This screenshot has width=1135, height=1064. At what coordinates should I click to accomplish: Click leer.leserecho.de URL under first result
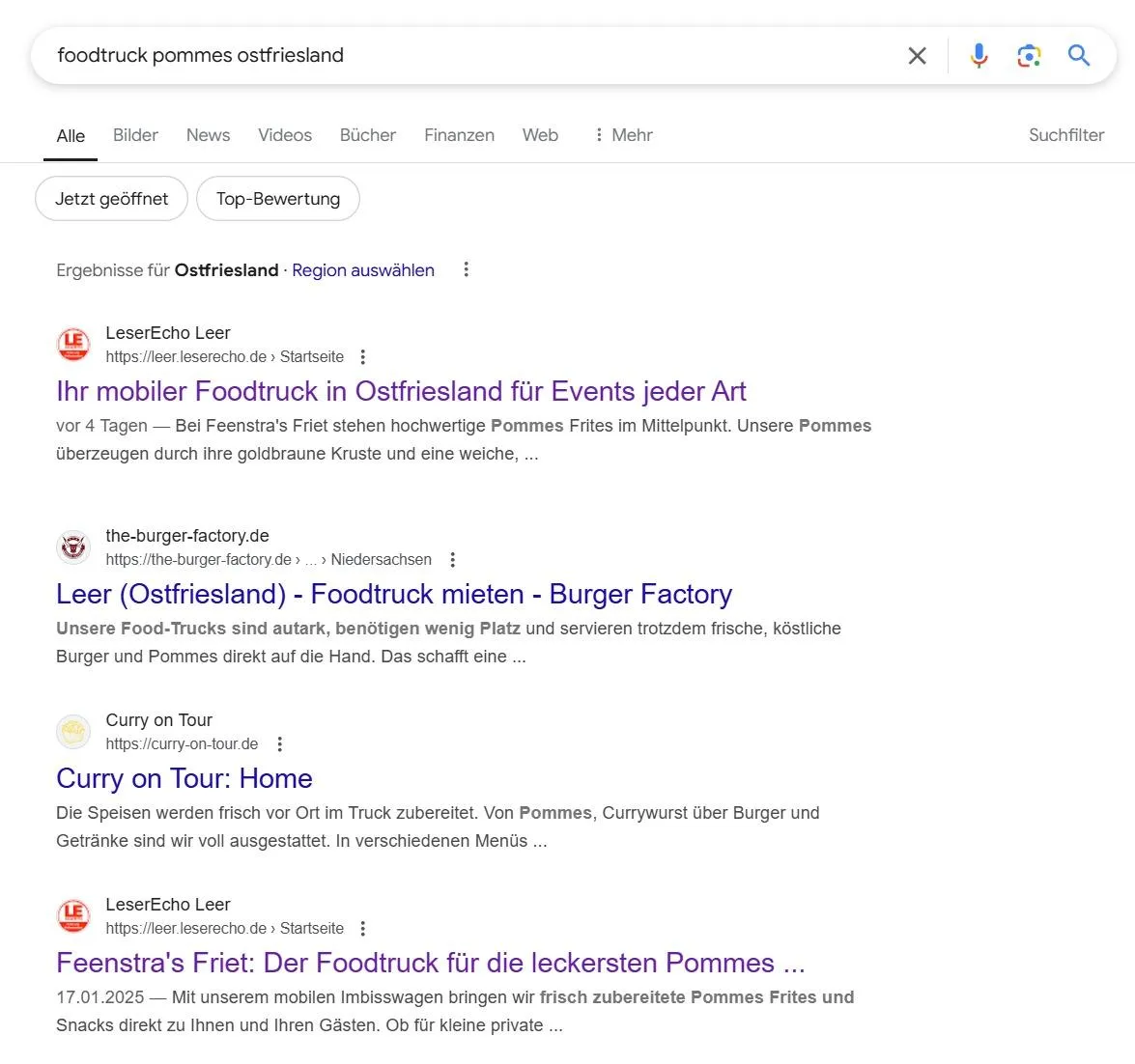point(224,356)
